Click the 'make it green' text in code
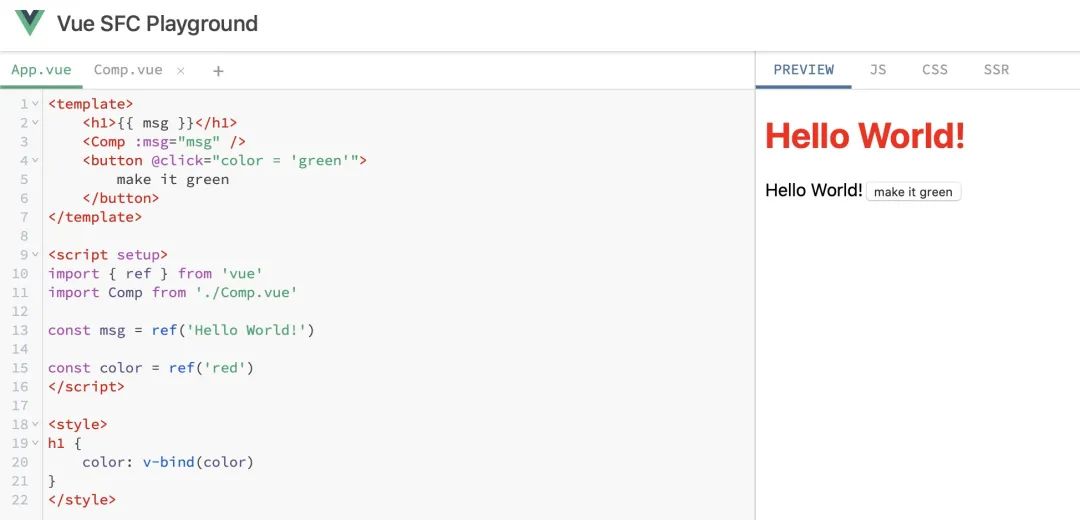 (172, 180)
